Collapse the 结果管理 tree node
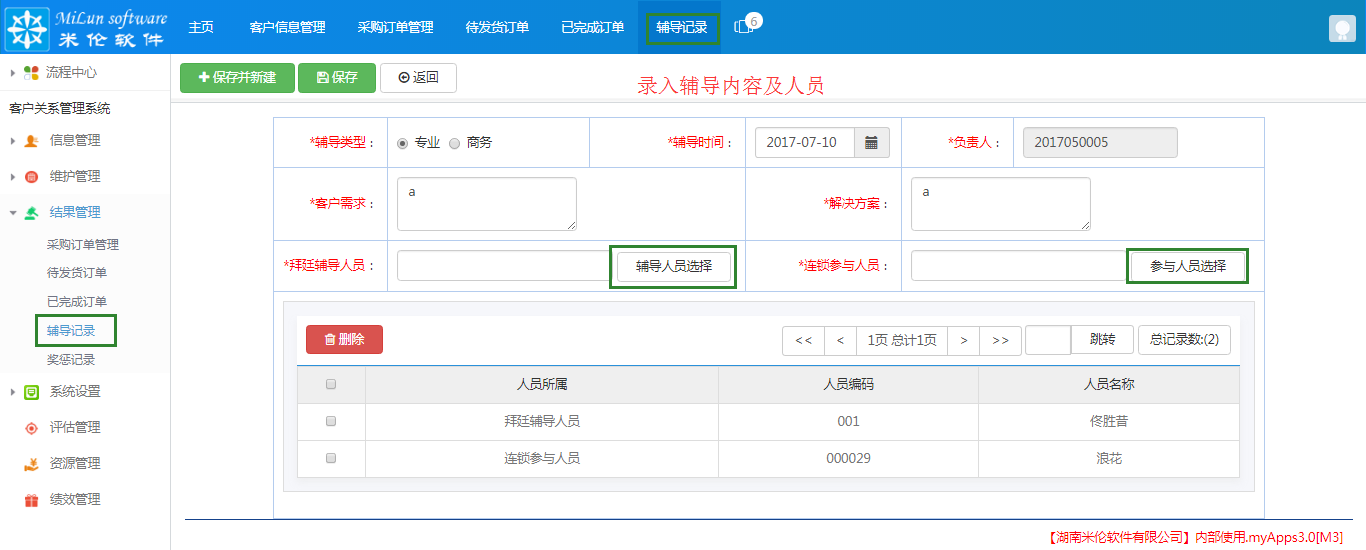The image size is (1366, 550). coord(13,213)
